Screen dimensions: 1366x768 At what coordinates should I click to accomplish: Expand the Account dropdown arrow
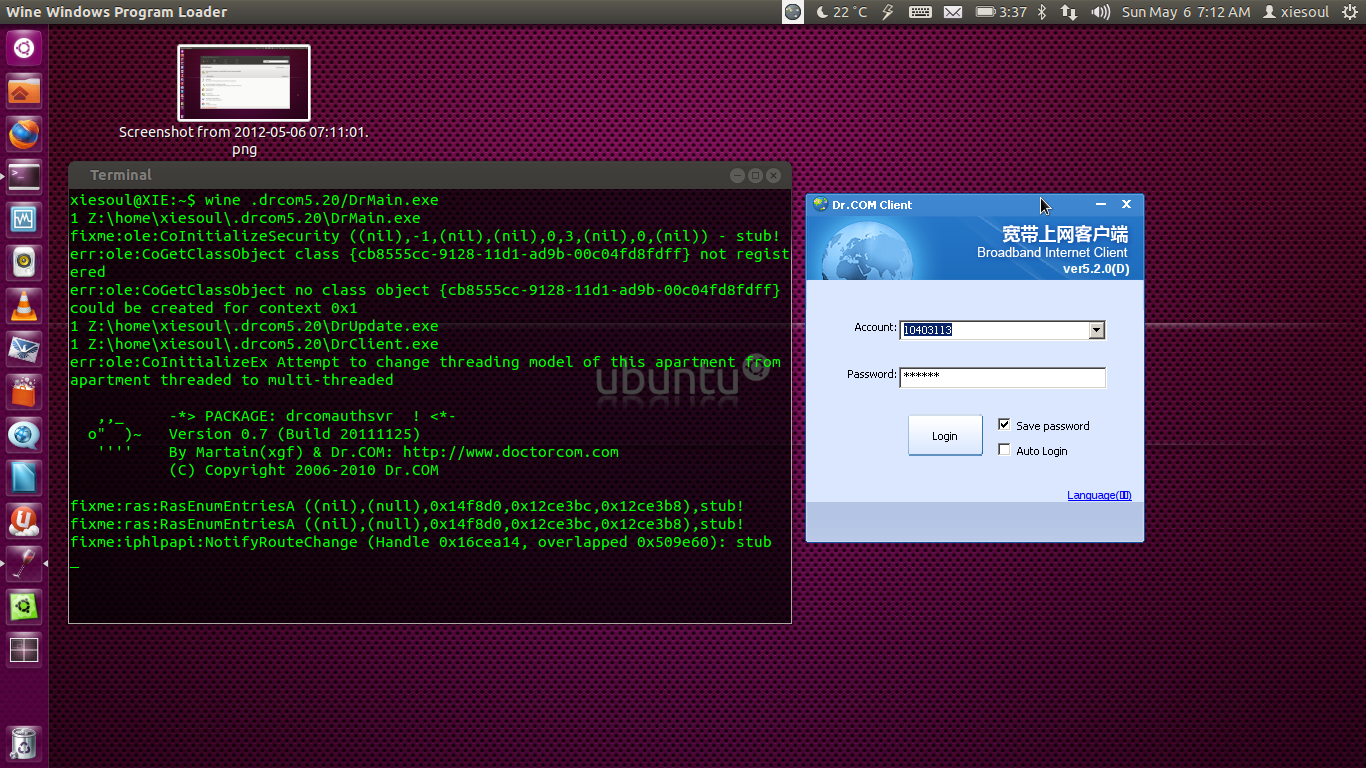(x=1096, y=330)
